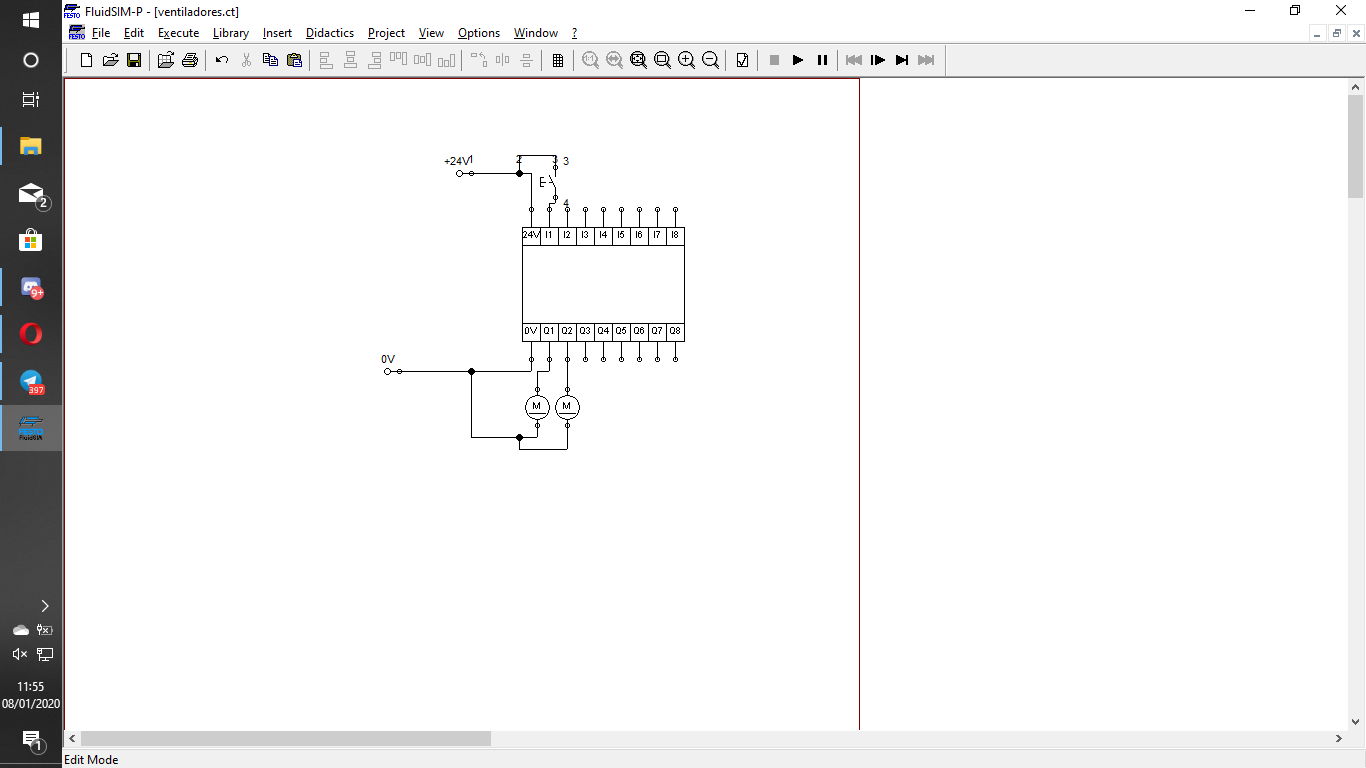Select the right motor M symbol
Viewport: 1366px width, 768px height.
click(x=567, y=406)
